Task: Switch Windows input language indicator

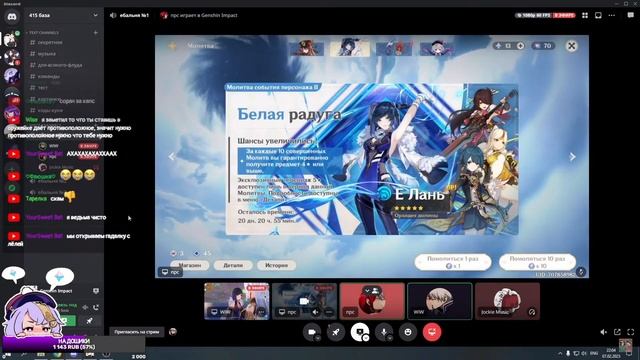Action: click(594, 353)
